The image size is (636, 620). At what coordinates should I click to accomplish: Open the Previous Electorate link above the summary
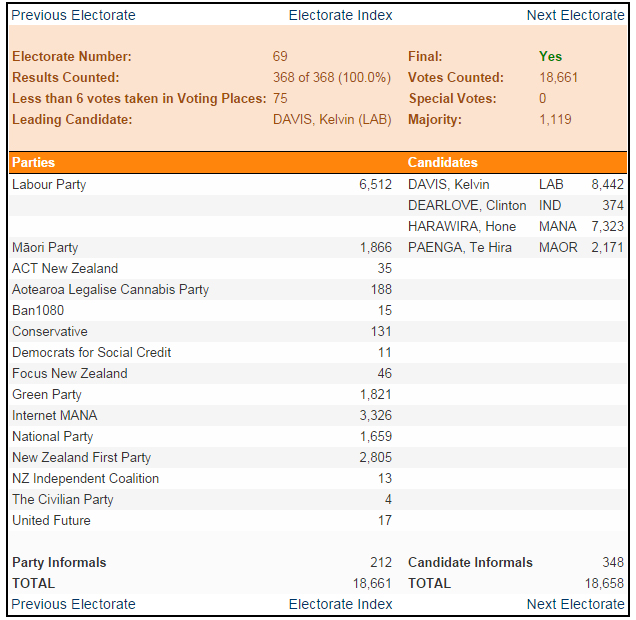pyautogui.click(x=73, y=15)
